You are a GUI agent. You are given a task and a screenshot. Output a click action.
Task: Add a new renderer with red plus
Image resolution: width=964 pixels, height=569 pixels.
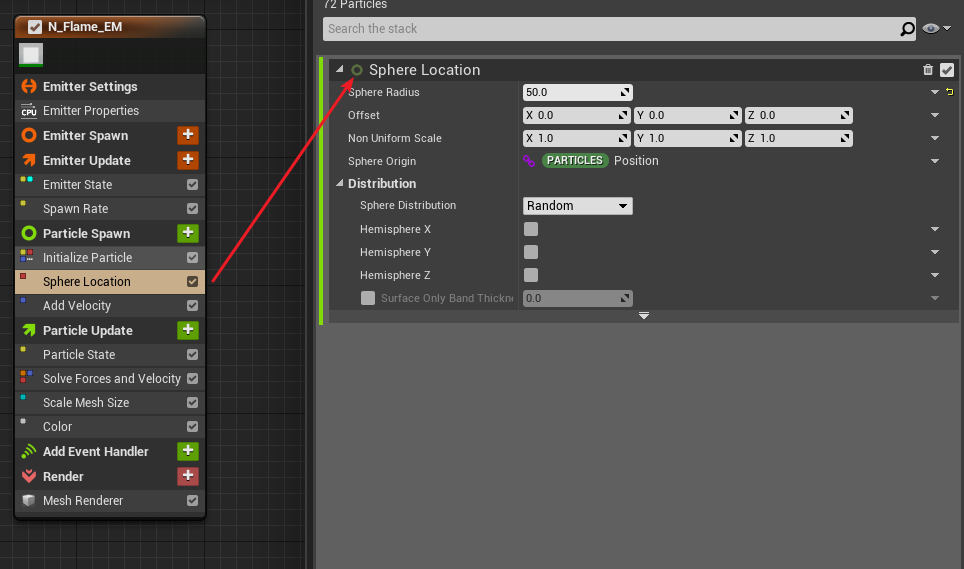pyautogui.click(x=188, y=476)
